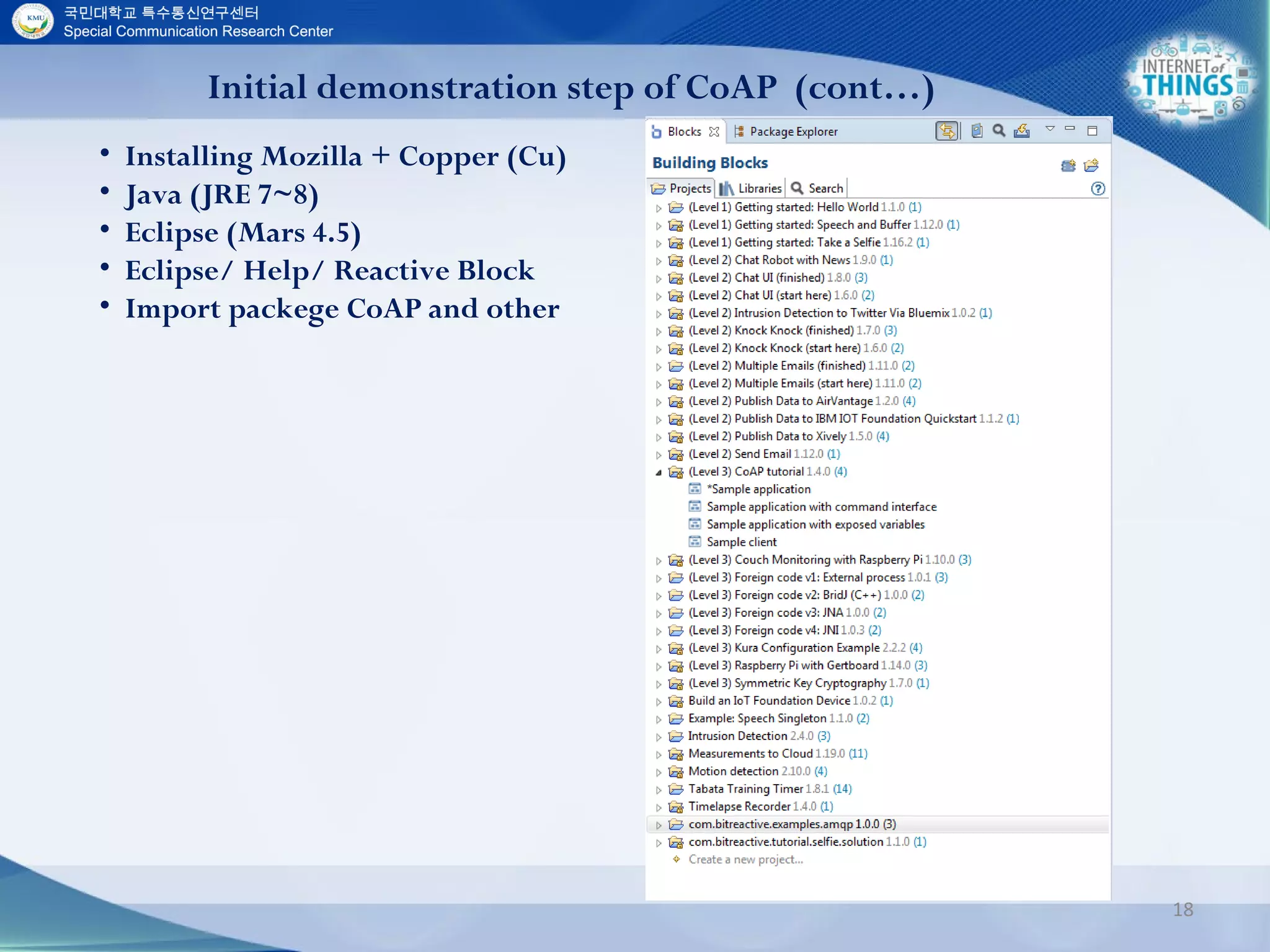
Task: Click block icon of Sample client
Action: pyautogui.click(x=695, y=542)
